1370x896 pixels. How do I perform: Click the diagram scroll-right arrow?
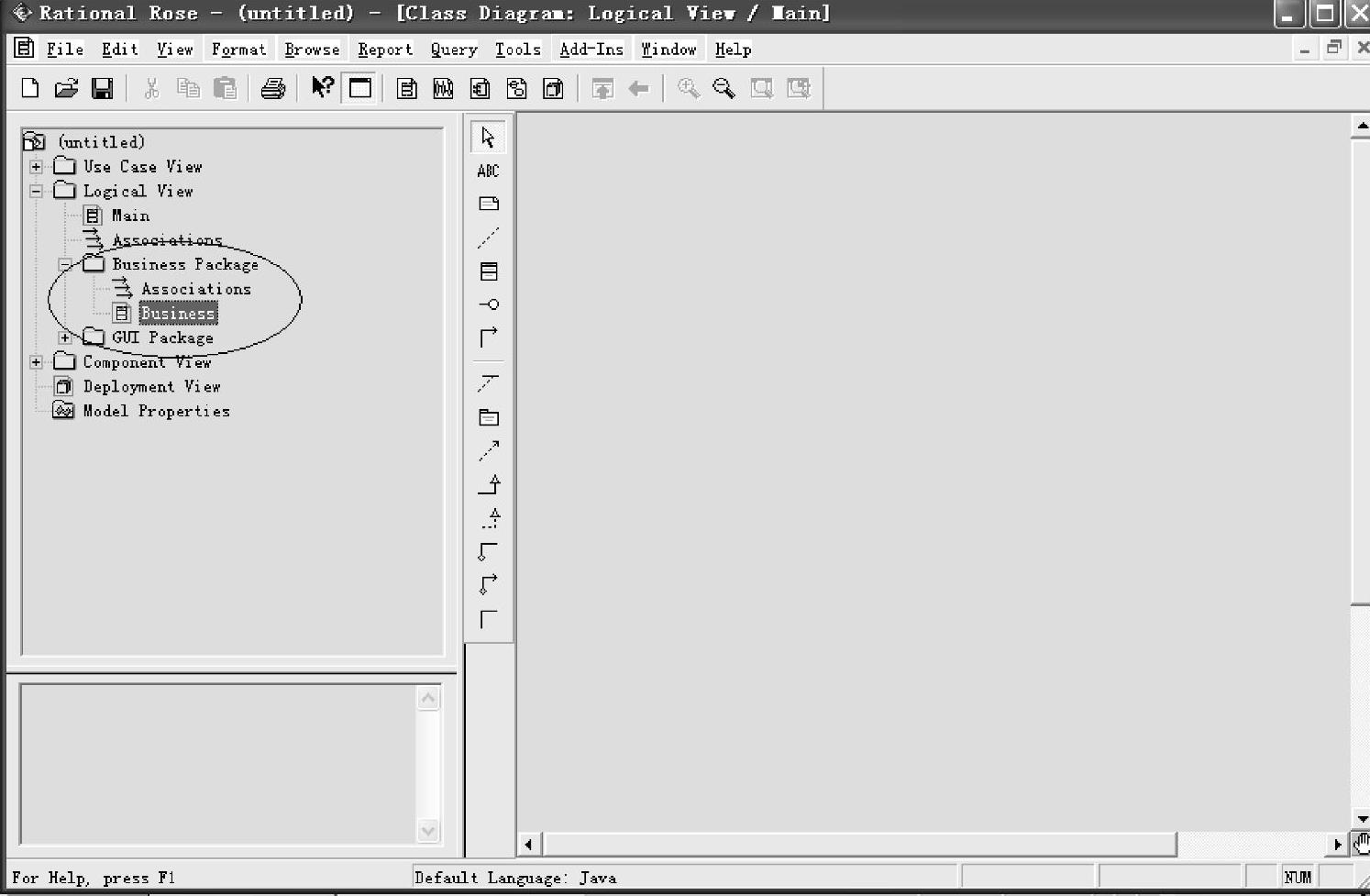click(x=1338, y=844)
